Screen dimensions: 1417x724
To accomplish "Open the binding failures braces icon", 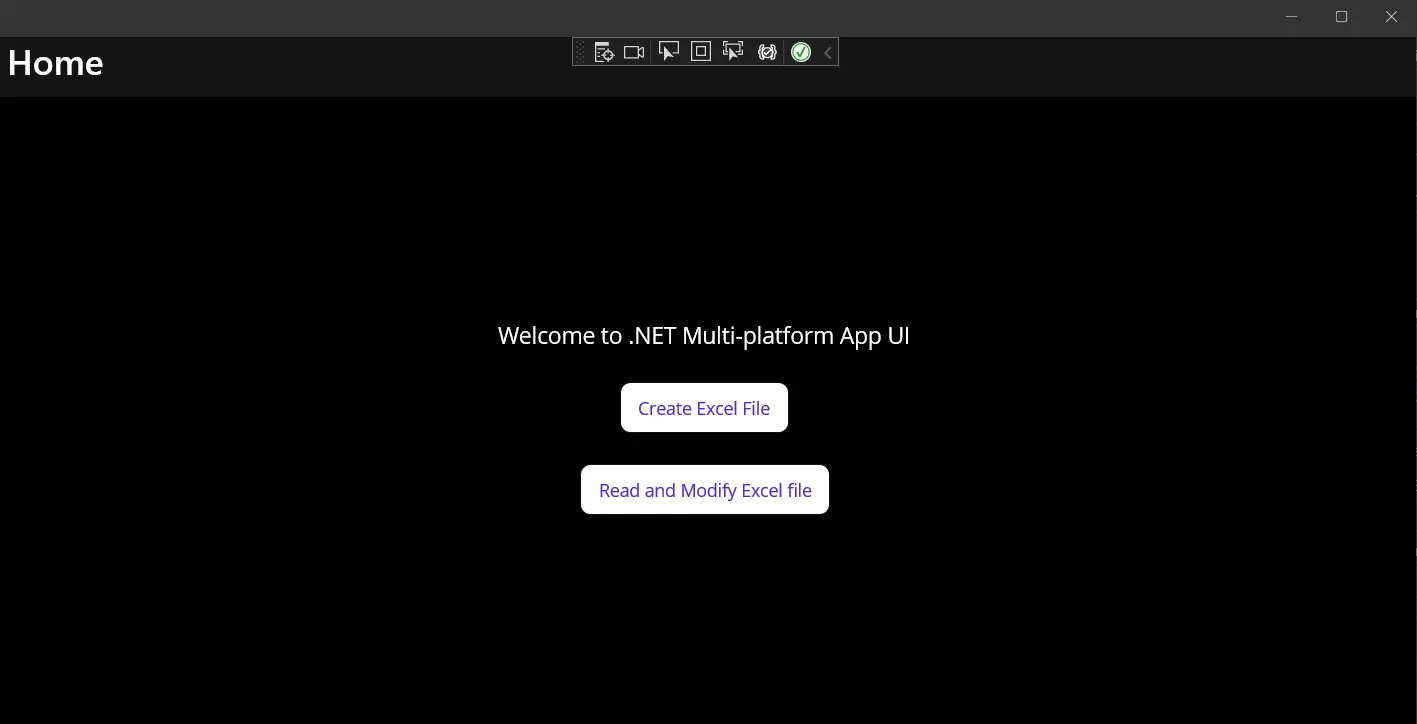I will pos(767,52).
